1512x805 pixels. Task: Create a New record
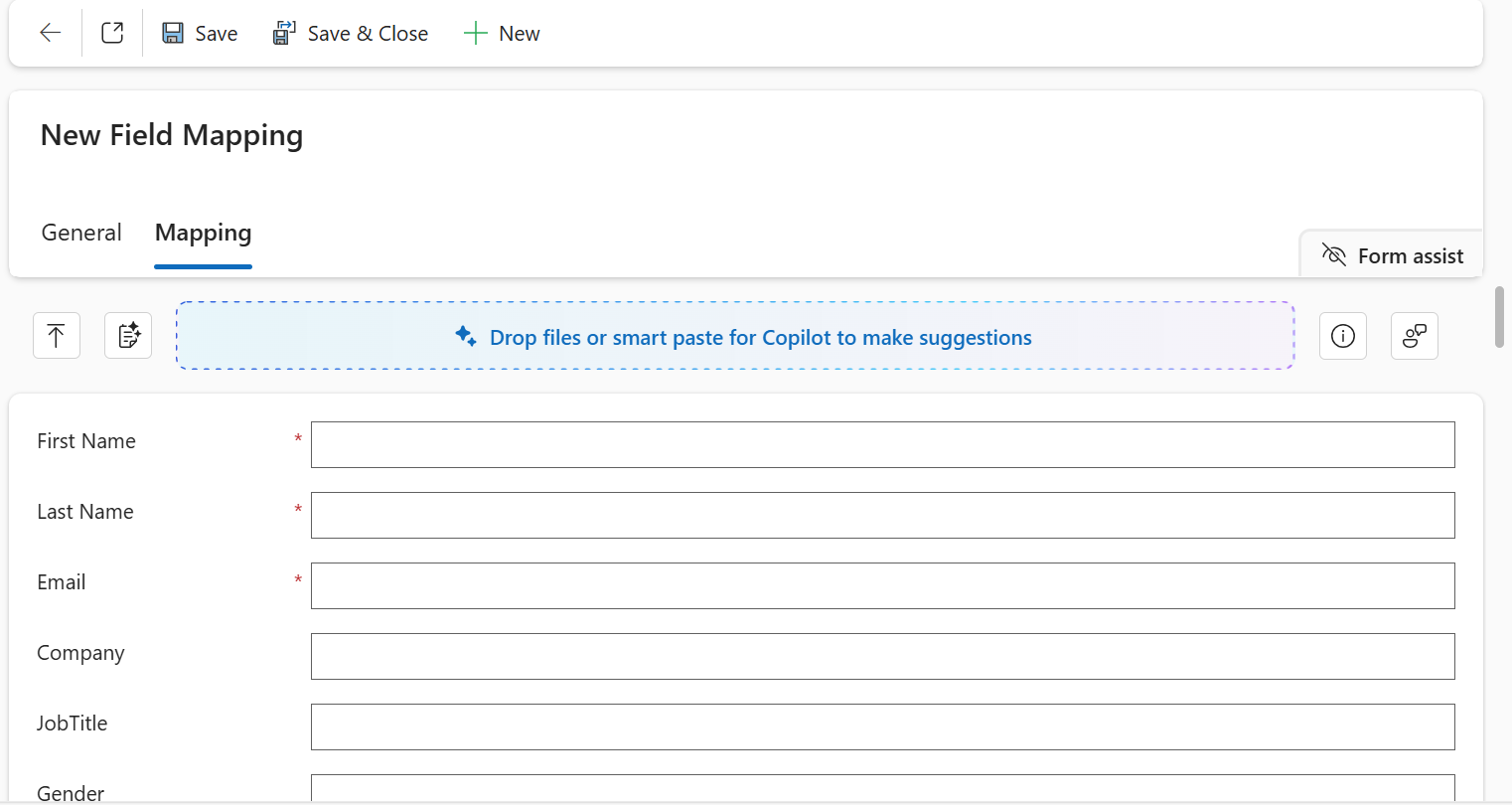(x=502, y=33)
